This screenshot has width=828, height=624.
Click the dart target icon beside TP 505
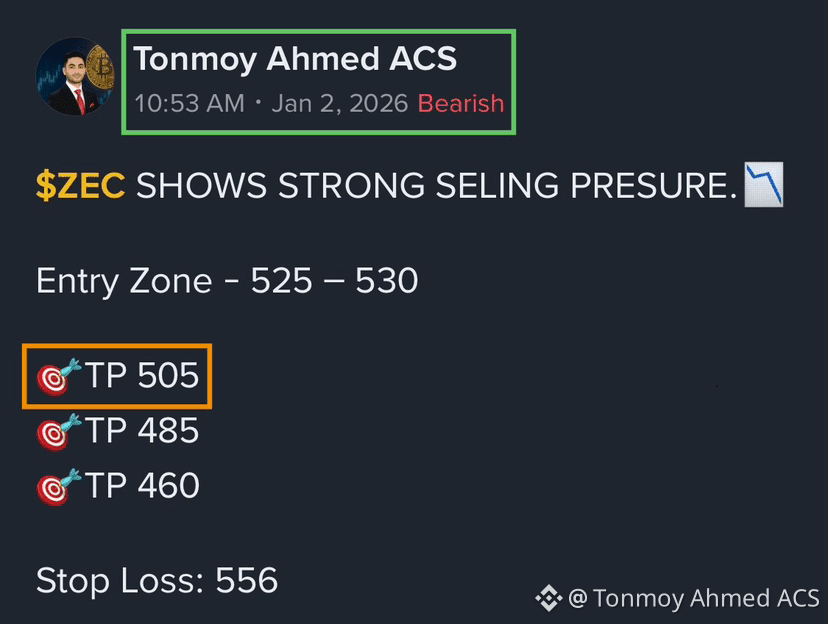click(59, 376)
